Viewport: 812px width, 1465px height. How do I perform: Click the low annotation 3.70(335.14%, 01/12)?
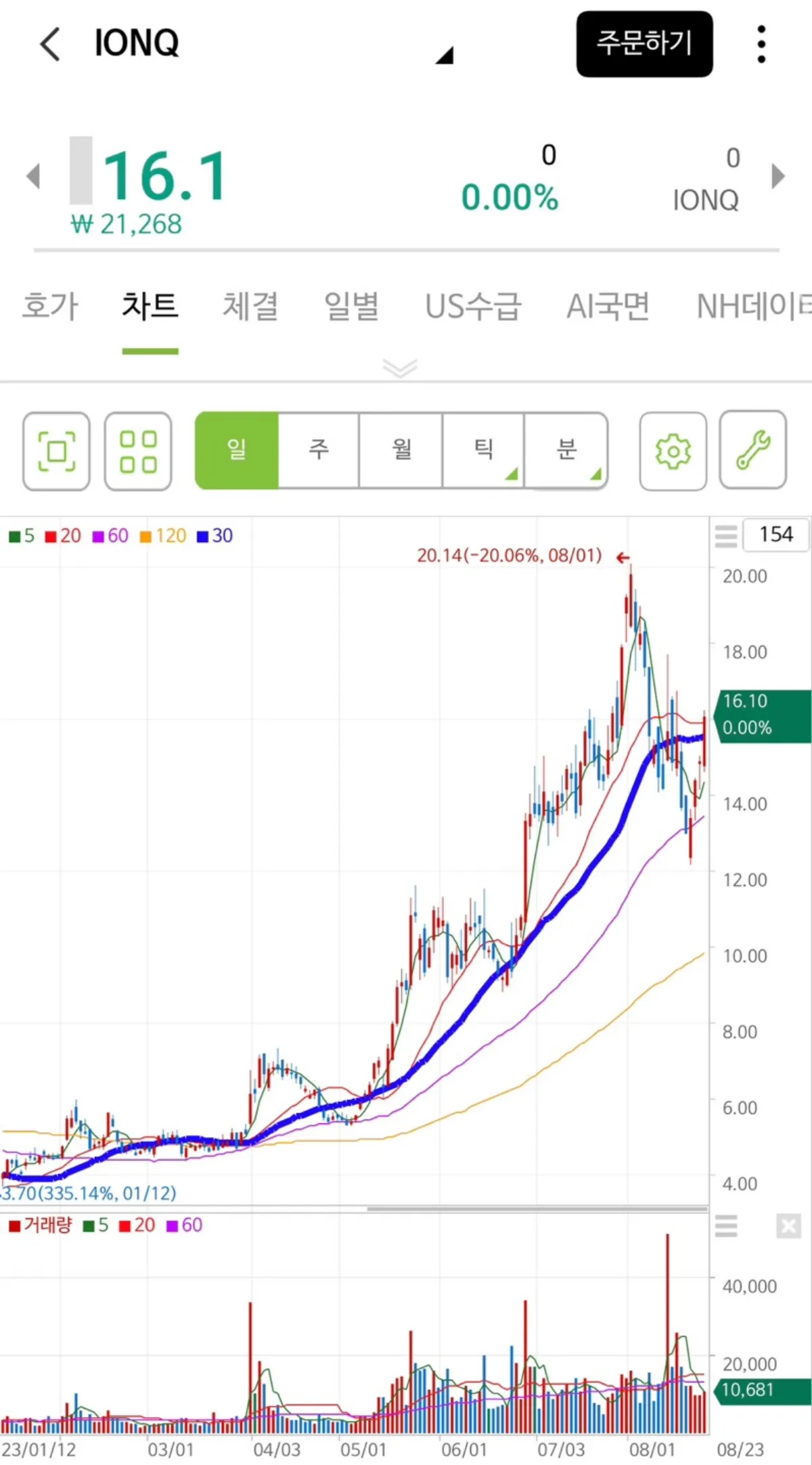[88, 1193]
